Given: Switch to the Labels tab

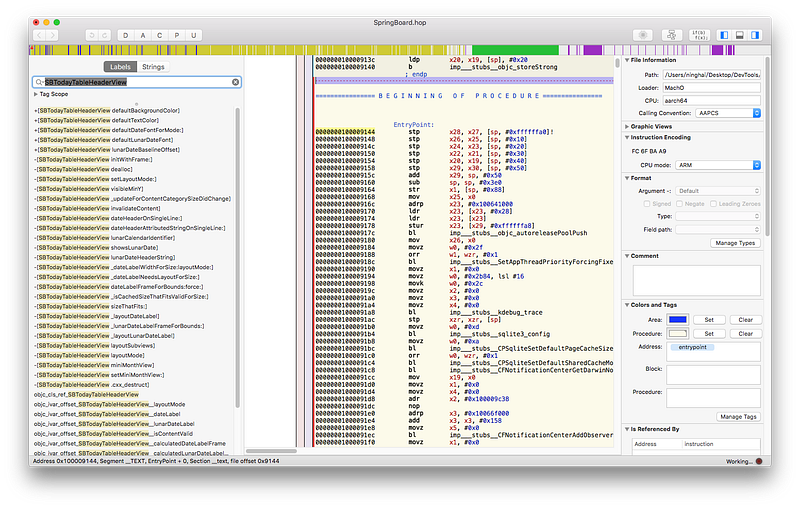Looking at the screenshot, I should [120, 67].
